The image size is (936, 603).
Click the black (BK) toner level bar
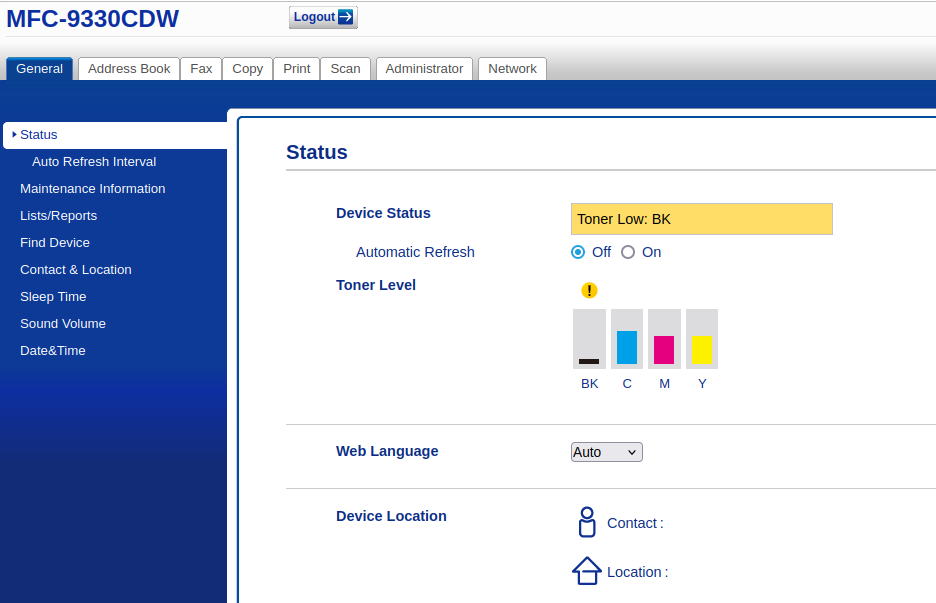tap(589, 339)
